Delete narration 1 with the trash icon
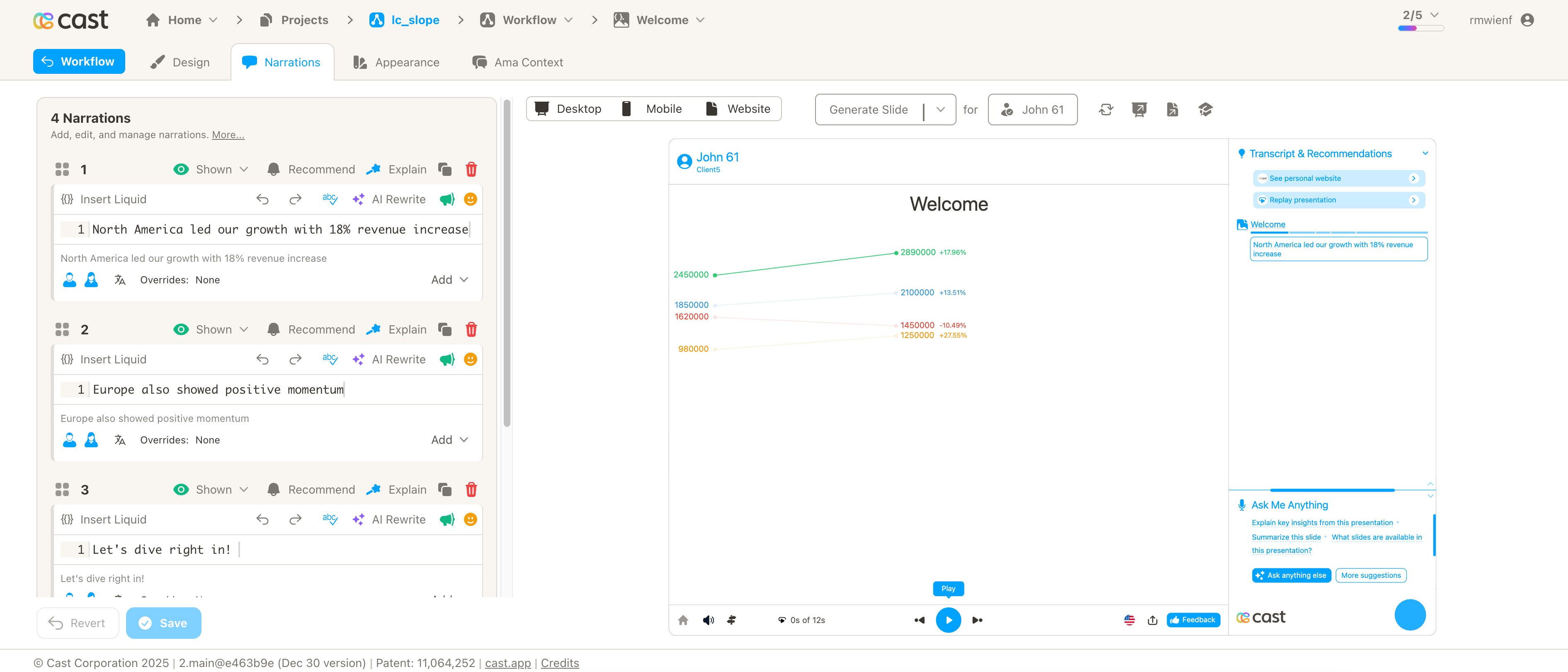Viewport: 1568px width, 672px height. coord(471,169)
